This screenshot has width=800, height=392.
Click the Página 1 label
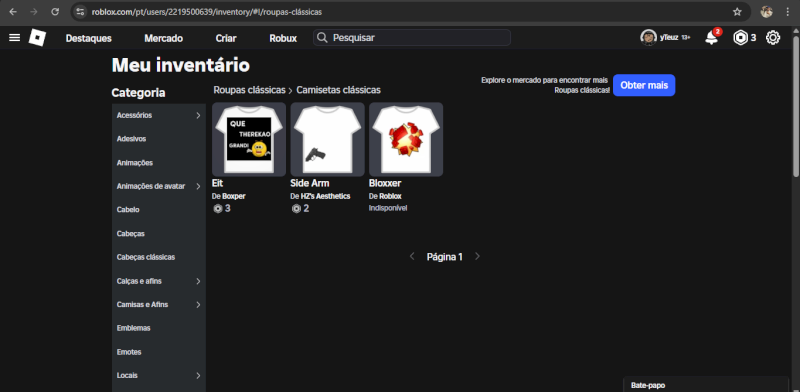click(x=444, y=257)
